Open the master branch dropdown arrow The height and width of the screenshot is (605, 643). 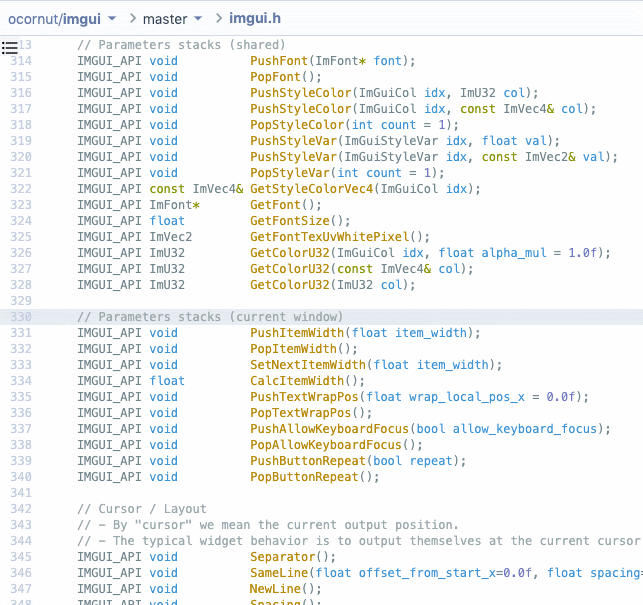(198, 18)
